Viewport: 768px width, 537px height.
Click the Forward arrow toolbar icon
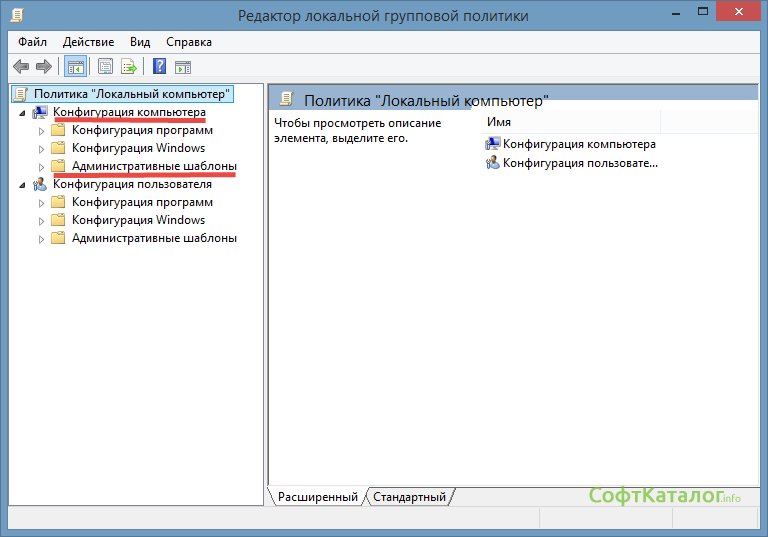click(43, 67)
